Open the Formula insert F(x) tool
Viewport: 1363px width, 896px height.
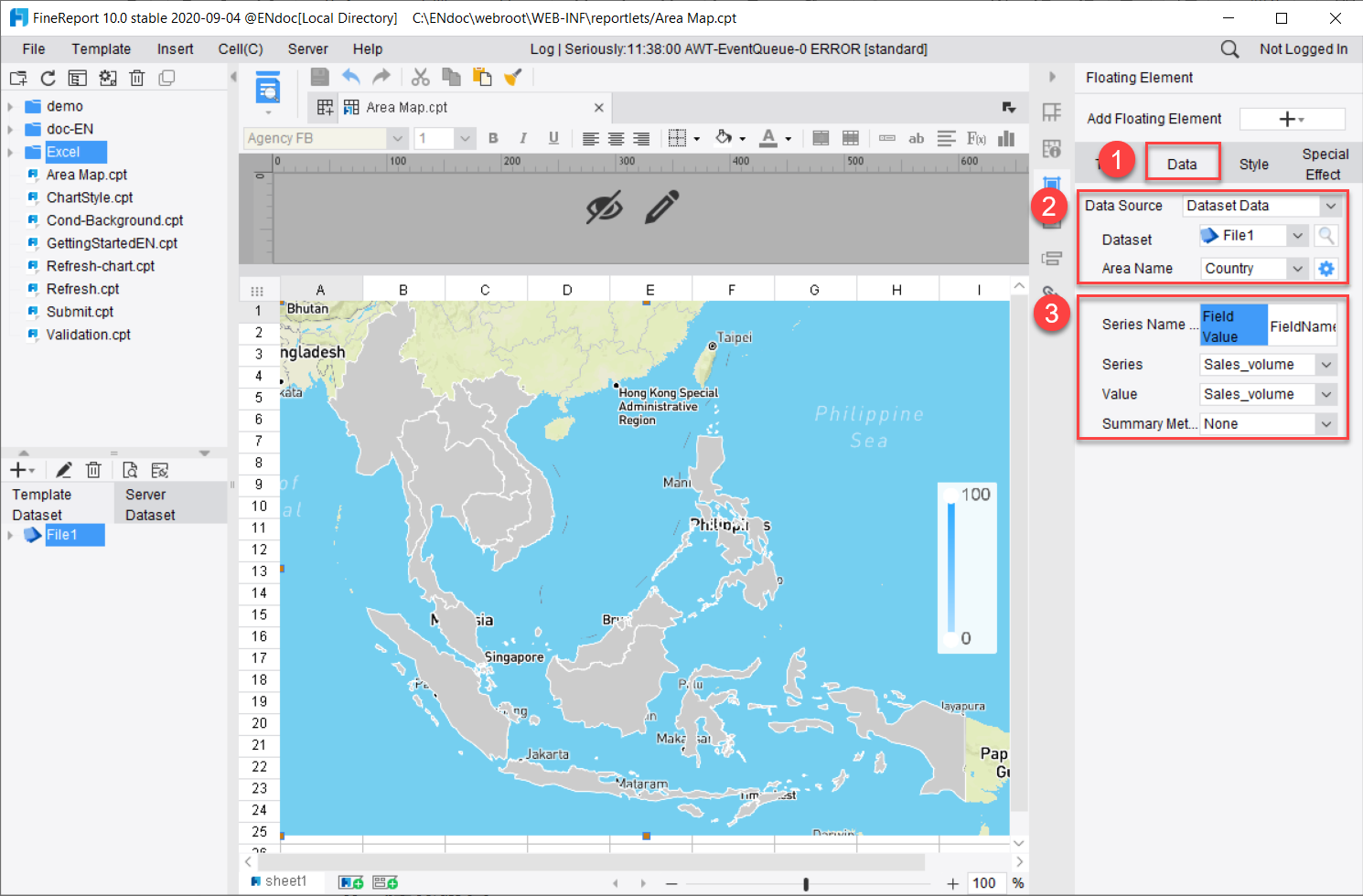click(975, 137)
